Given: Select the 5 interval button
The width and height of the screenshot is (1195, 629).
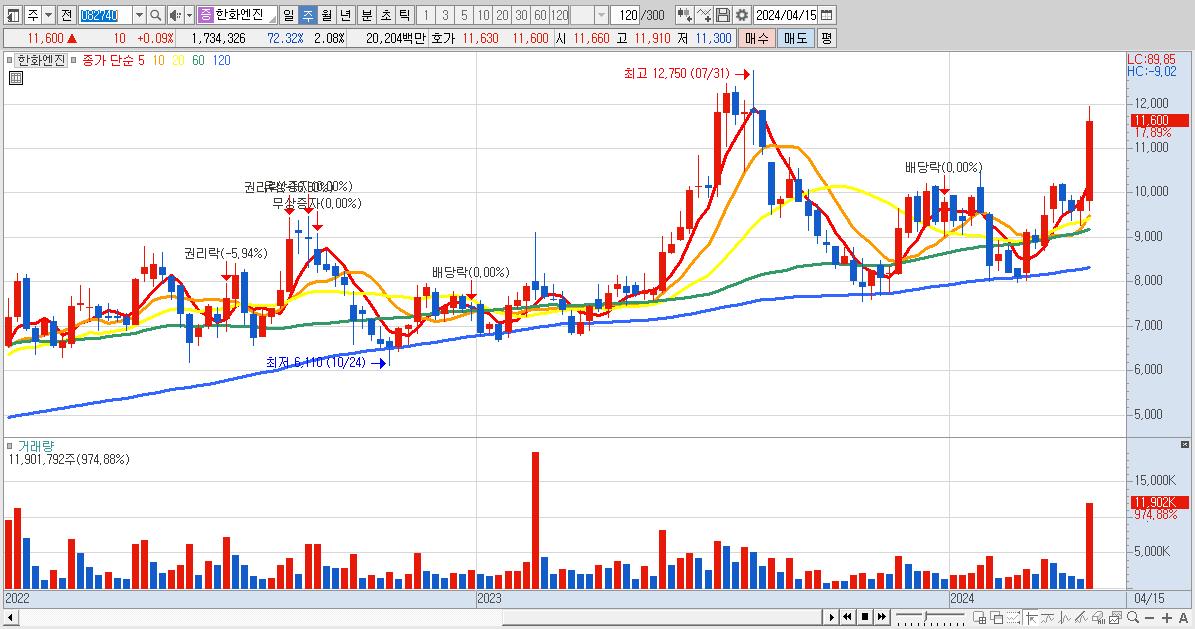Looking at the screenshot, I should click(464, 14).
